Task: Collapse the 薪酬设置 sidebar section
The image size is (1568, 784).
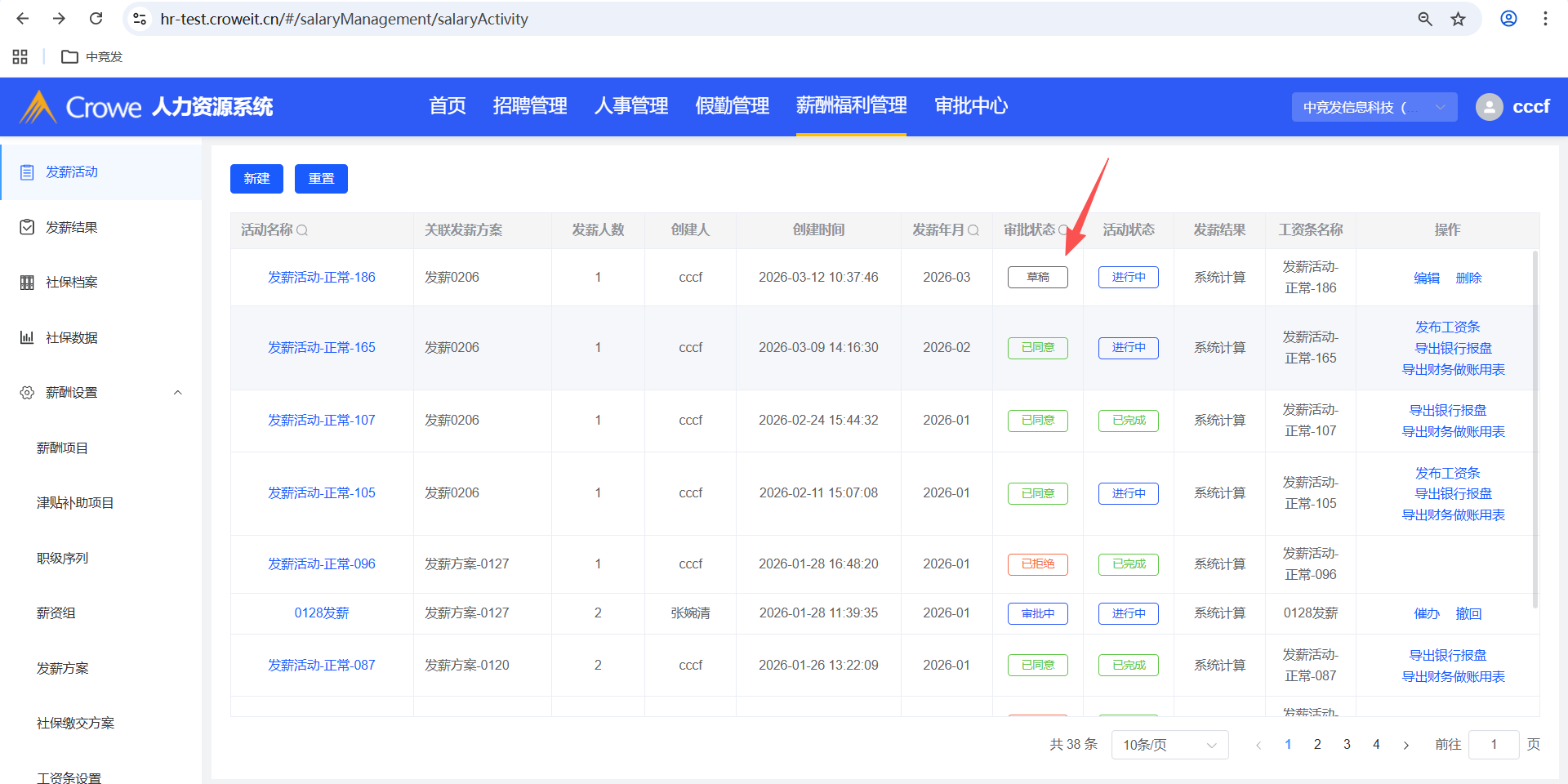Action: 177,393
